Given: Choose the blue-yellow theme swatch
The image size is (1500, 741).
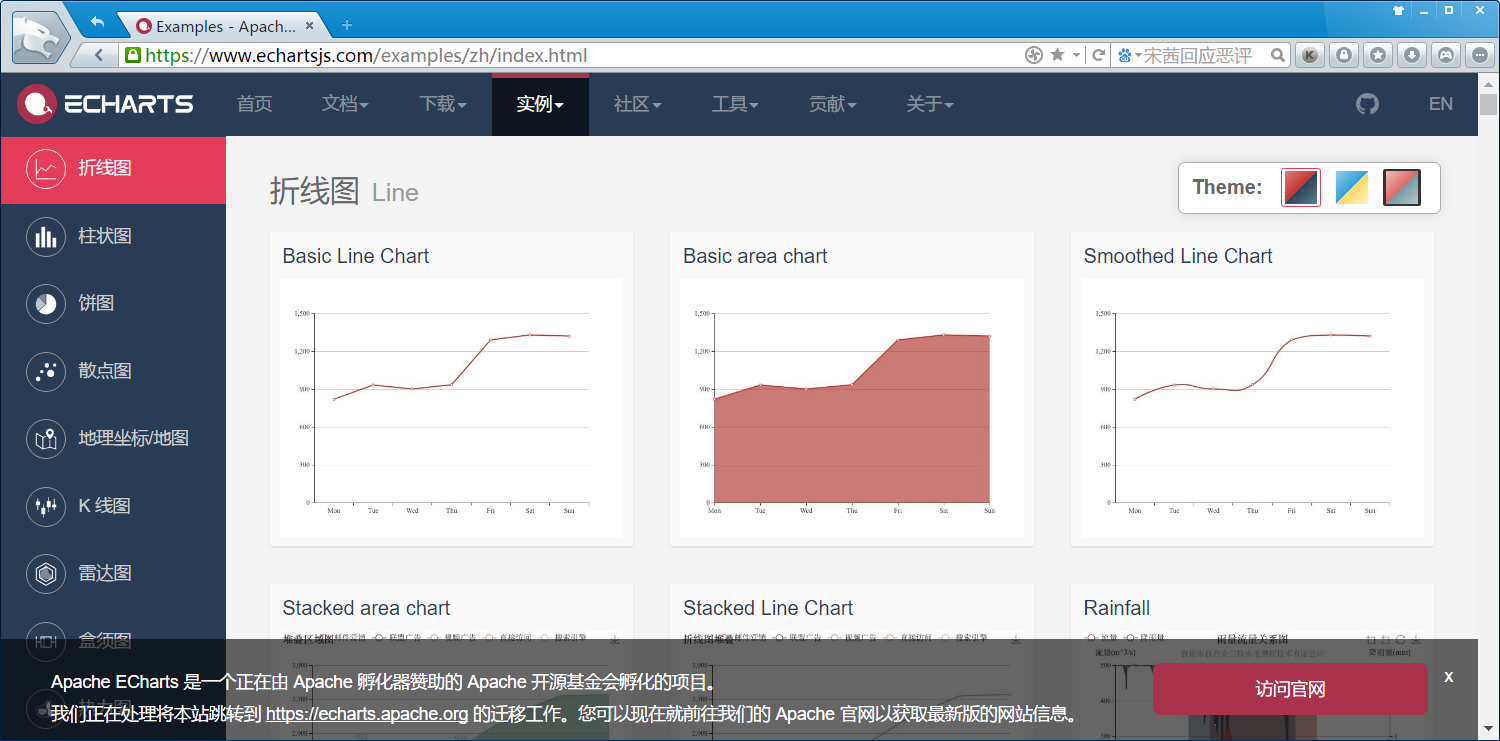Looking at the screenshot, I should click(x=1352, y=187).
